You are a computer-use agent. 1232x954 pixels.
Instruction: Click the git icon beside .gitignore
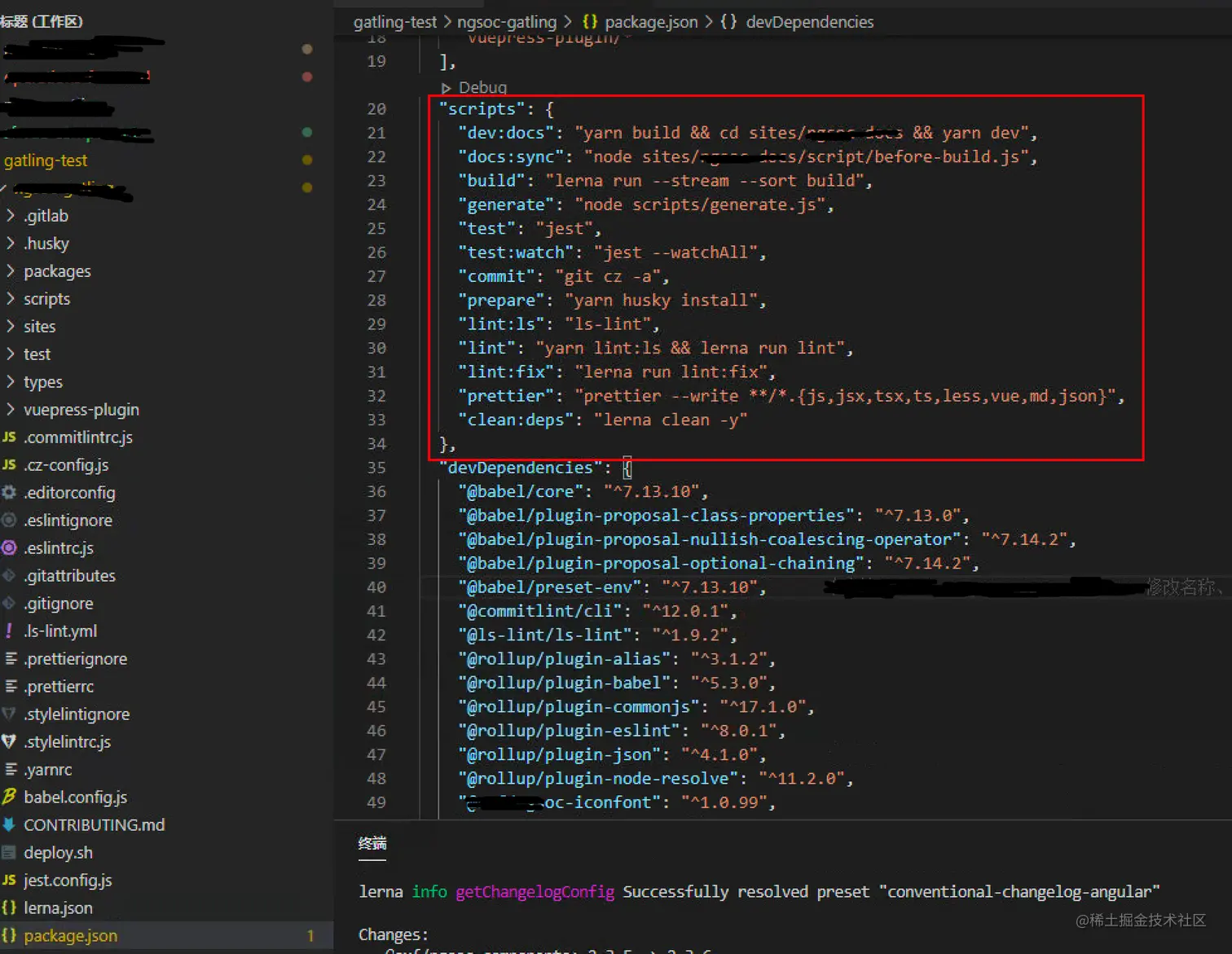pyautogui.click(x=9, y=604)
